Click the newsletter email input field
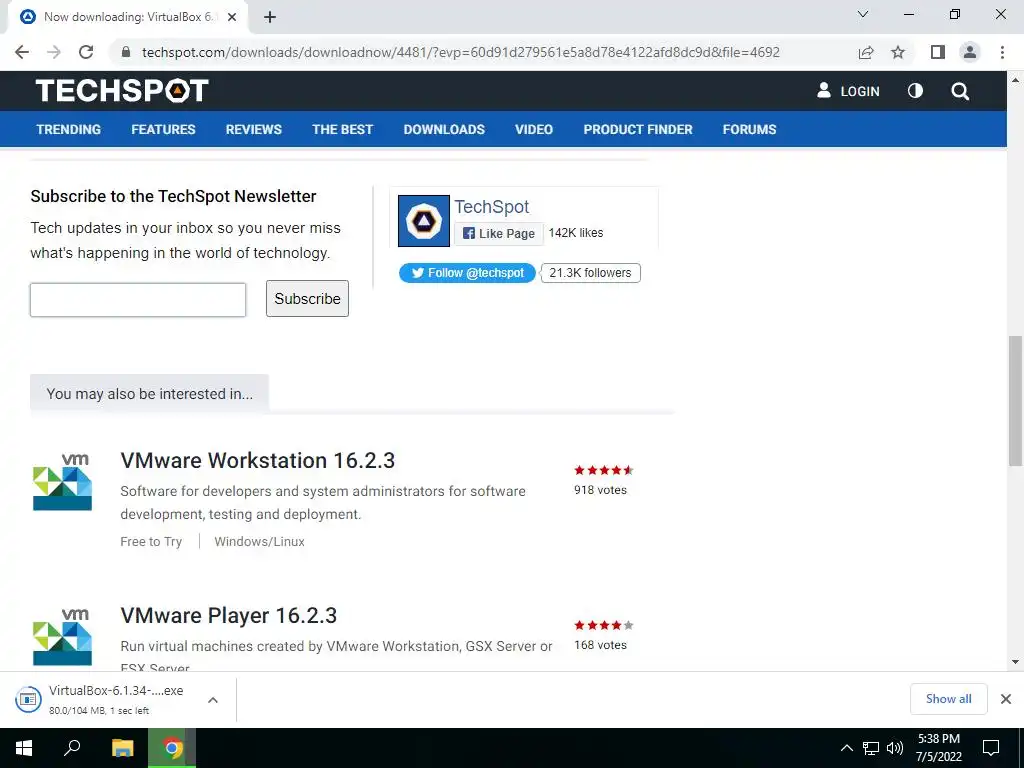 pyautogui.click(x=138, y=300)
